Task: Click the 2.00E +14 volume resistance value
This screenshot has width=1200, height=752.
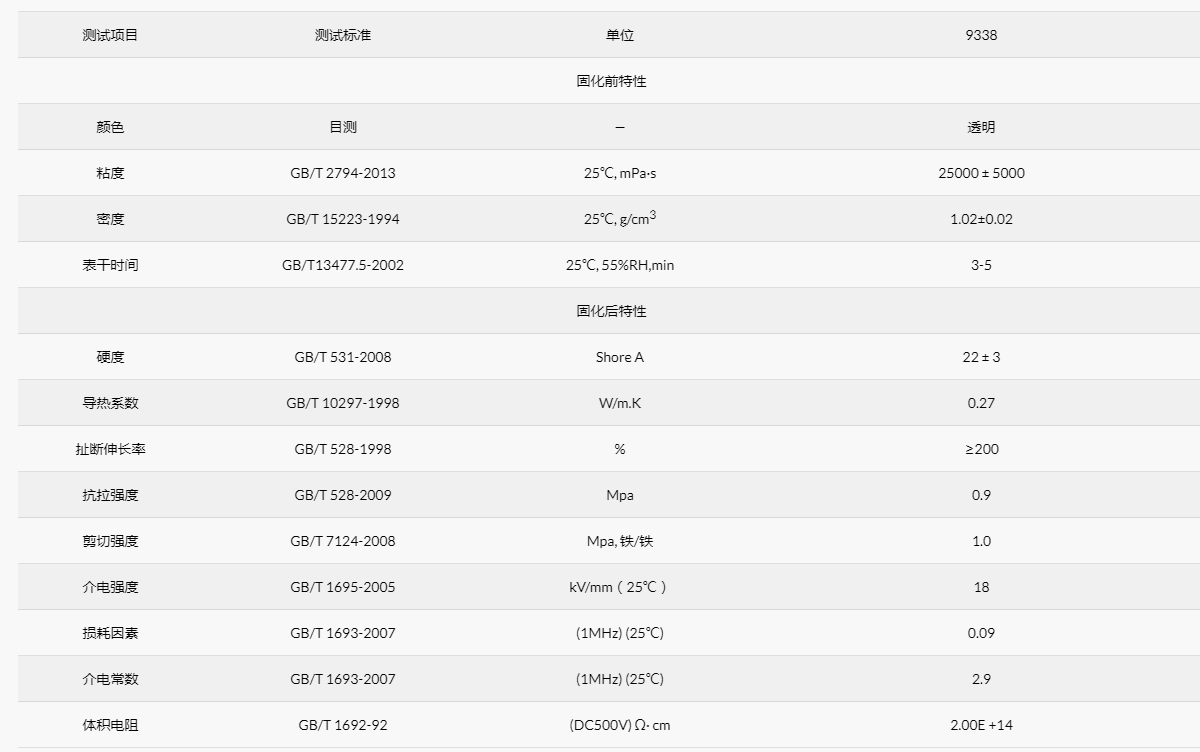Action: pos(981,725)
